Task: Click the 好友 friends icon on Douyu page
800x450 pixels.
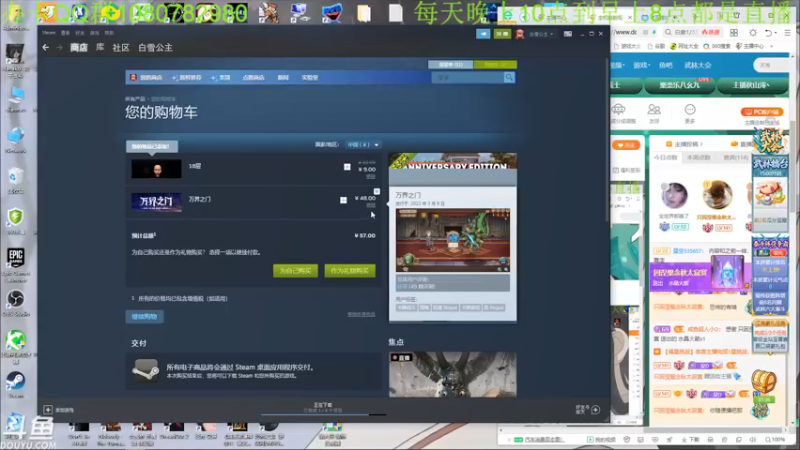Action: 654,113
